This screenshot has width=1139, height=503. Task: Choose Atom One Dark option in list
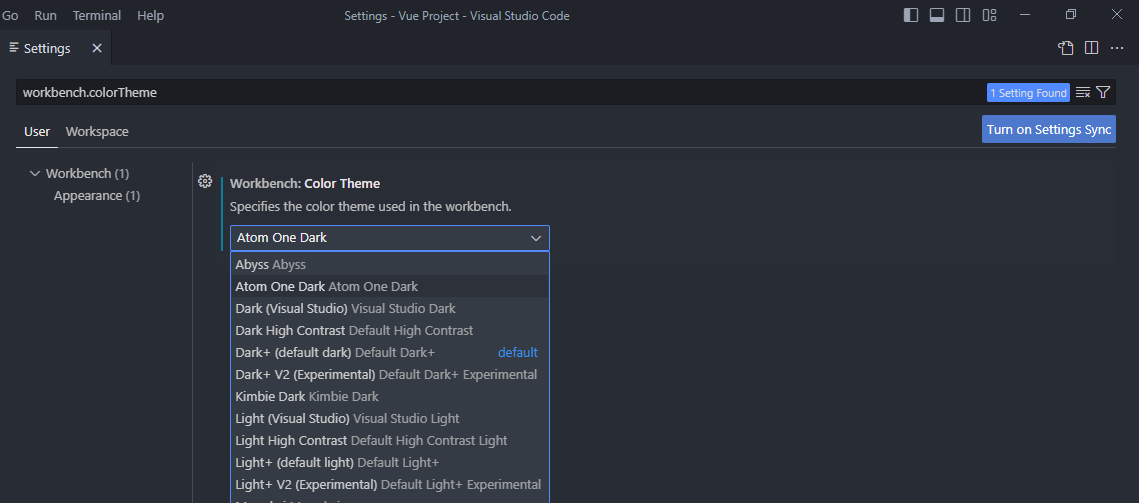coord(390,286)
